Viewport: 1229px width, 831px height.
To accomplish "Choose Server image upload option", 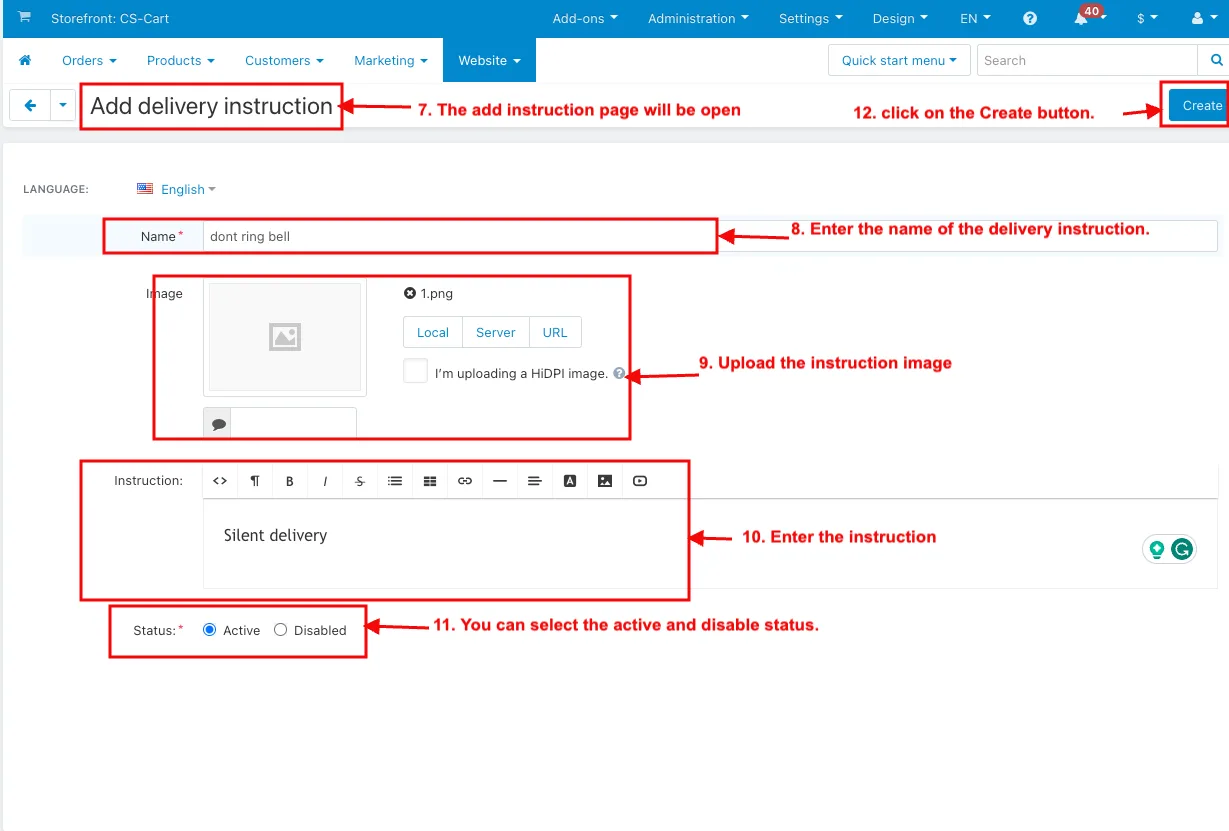I will [x=496, y=332].
